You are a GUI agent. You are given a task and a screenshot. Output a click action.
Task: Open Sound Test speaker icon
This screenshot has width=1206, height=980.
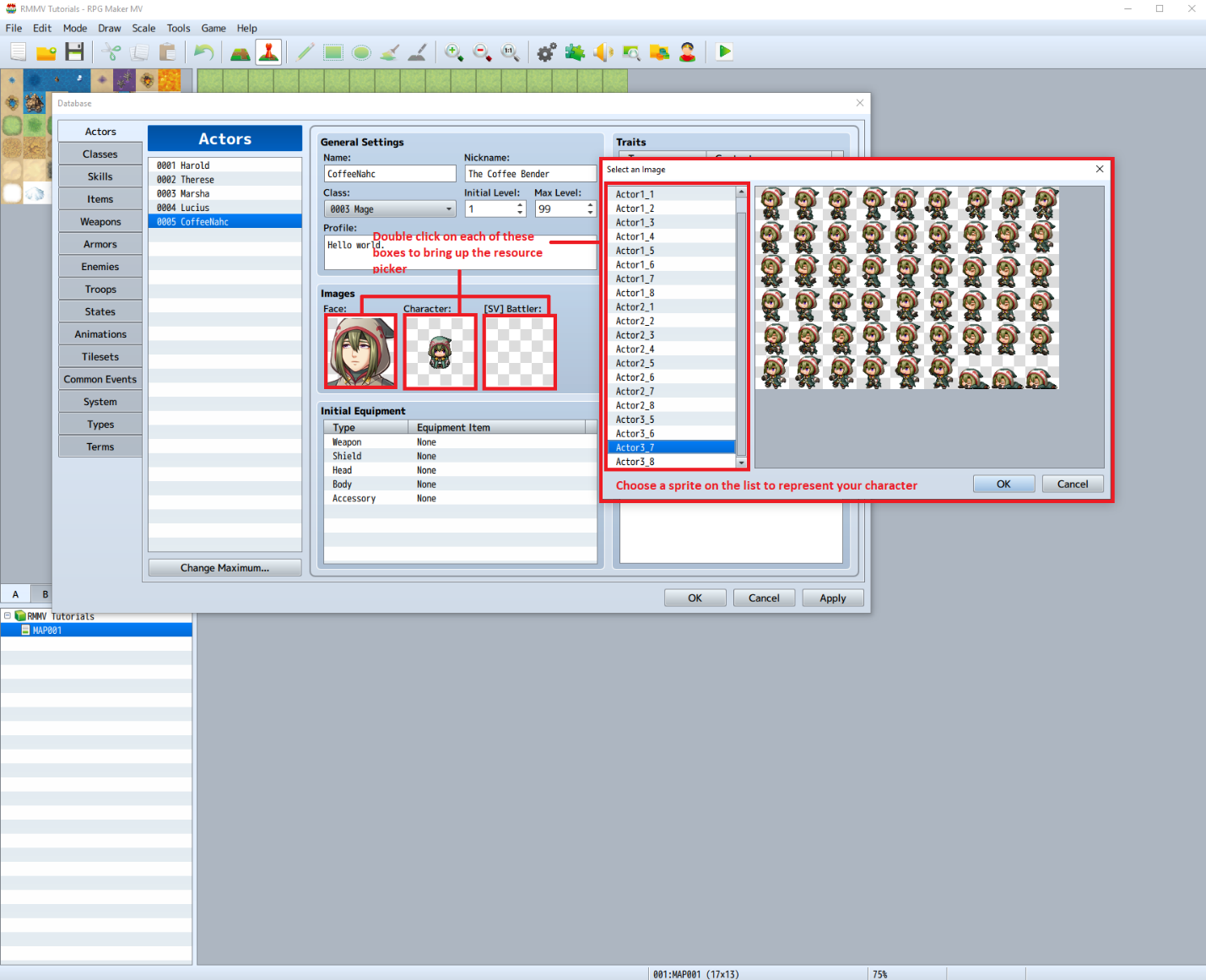pos(603,52)
